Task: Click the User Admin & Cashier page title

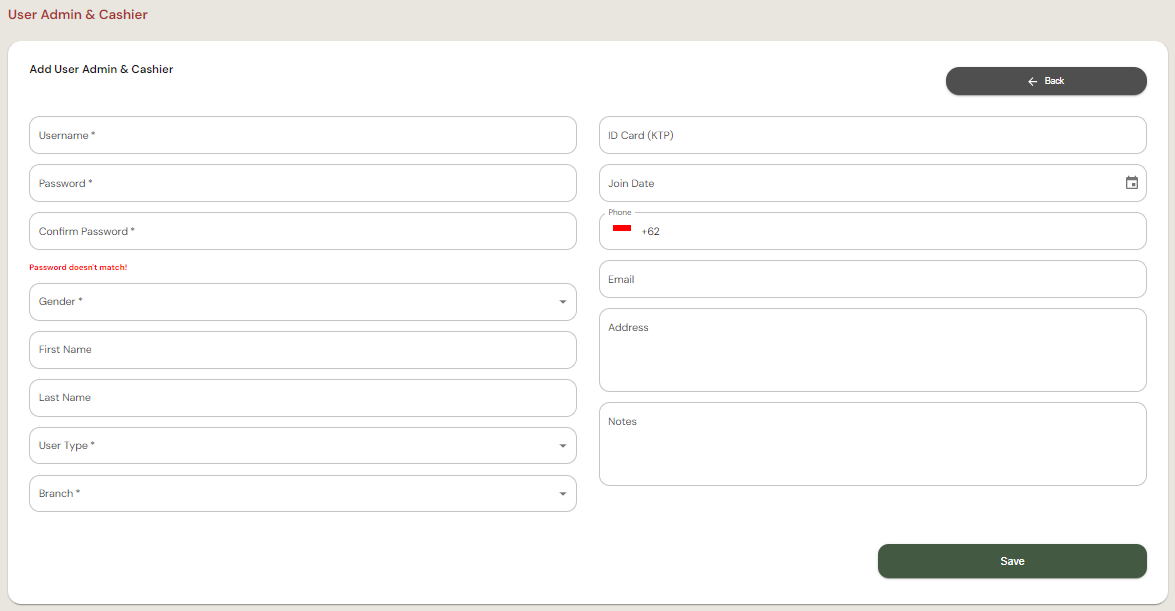Action: pos(78,15)
